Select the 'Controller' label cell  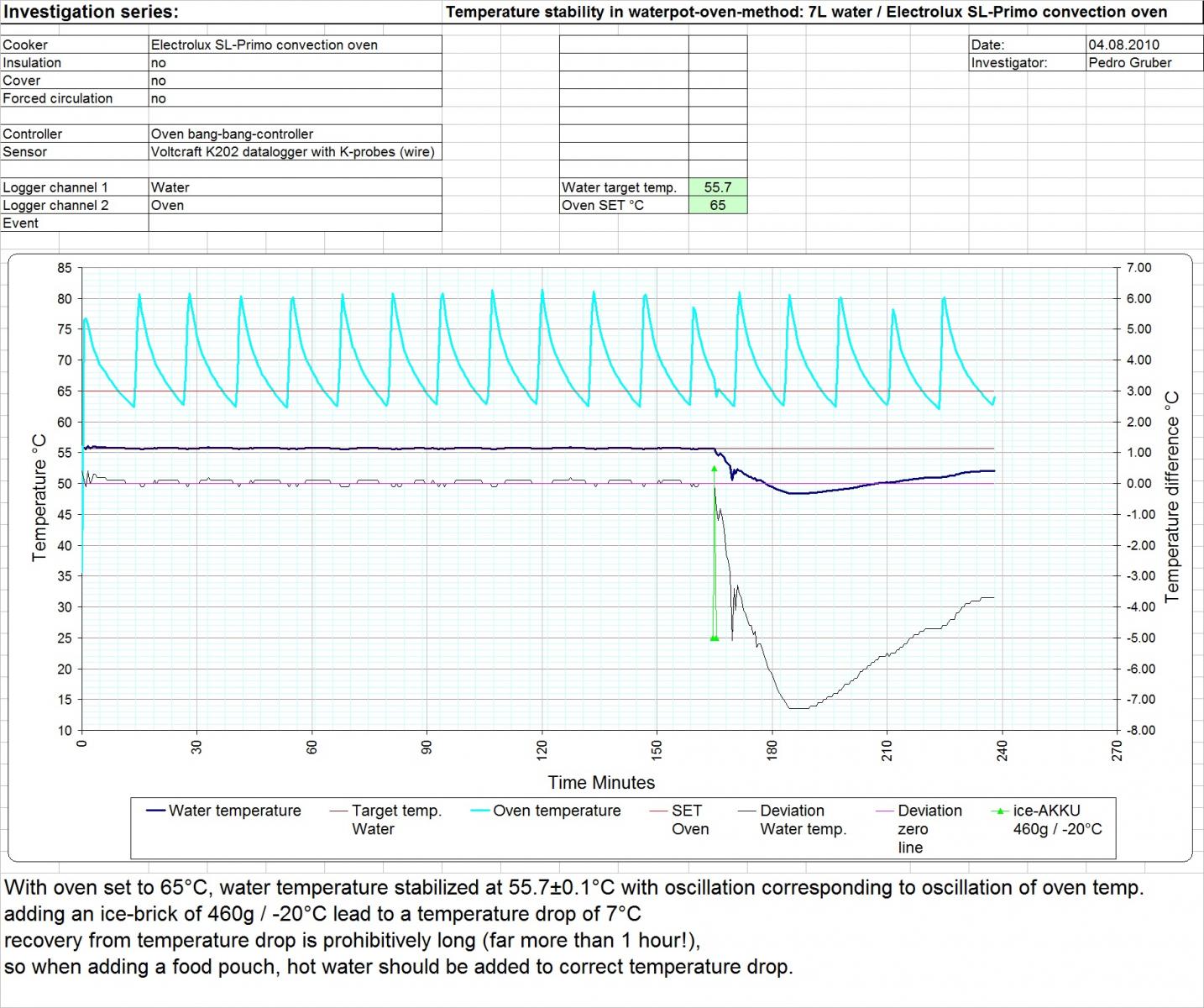pyautogui.click(x=75, y=134)
